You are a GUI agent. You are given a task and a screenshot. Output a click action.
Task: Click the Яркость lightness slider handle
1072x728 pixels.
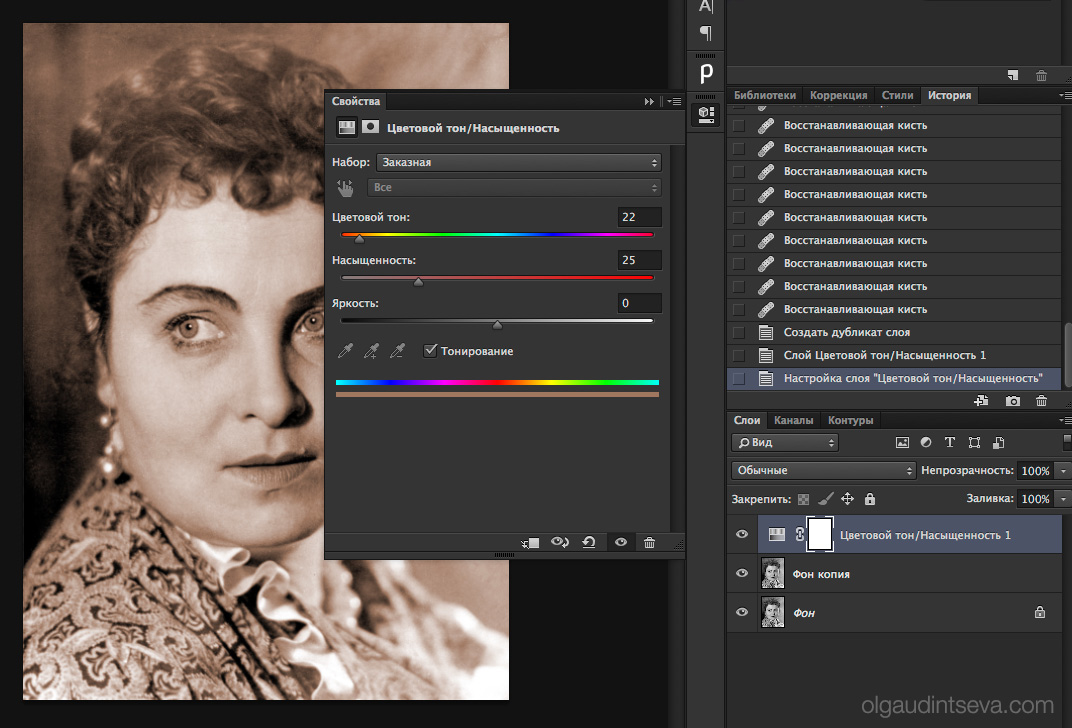click(x=498, y=325)
